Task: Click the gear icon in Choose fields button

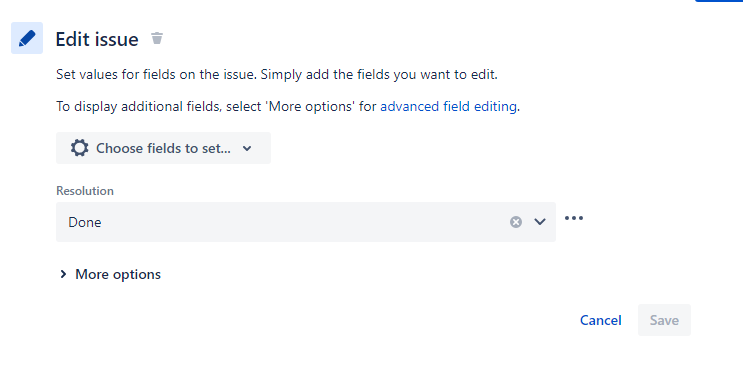Action: point(80,148)
